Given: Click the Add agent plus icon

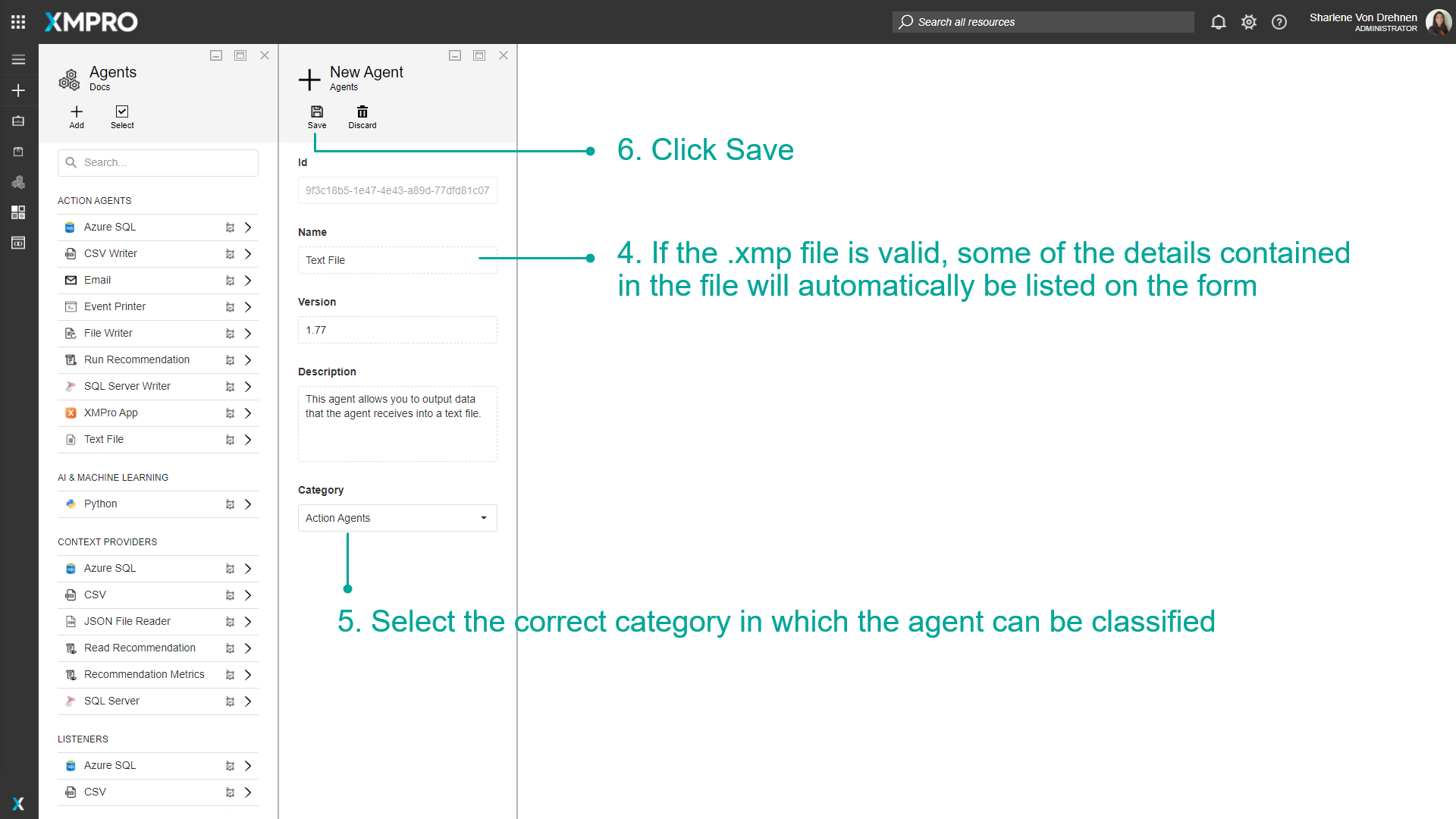Looking at the screenshot, I should 77,112.
